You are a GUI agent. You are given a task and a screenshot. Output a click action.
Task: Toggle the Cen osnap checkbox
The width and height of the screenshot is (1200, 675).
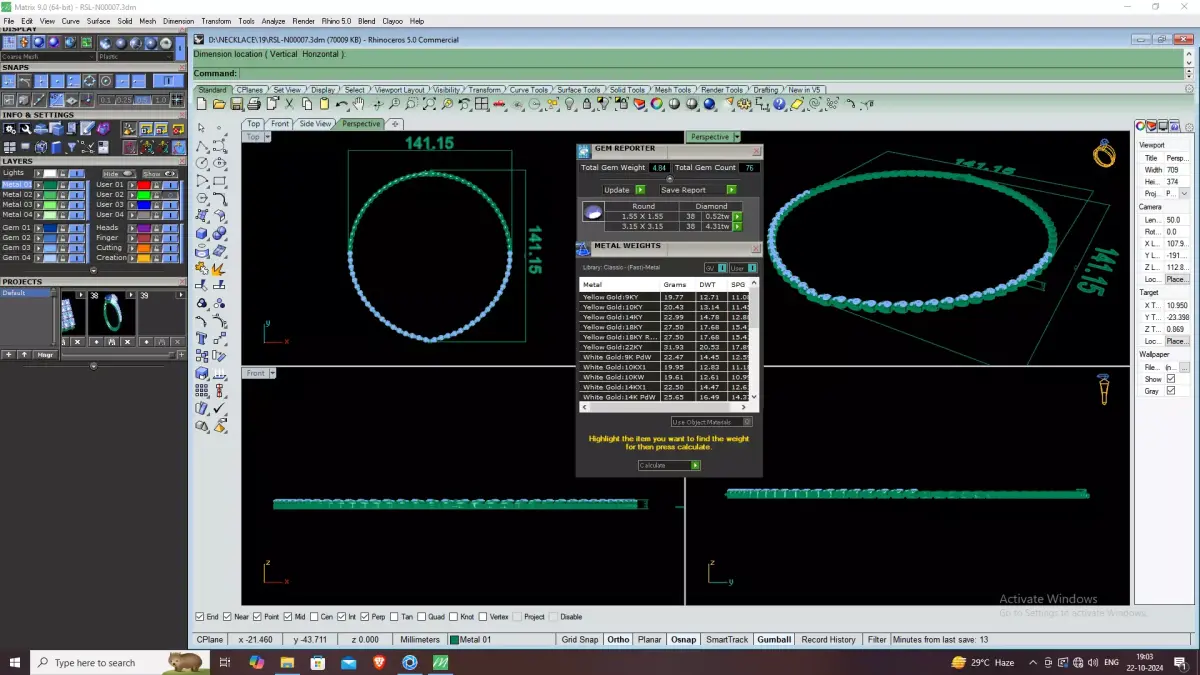(315, 617)
